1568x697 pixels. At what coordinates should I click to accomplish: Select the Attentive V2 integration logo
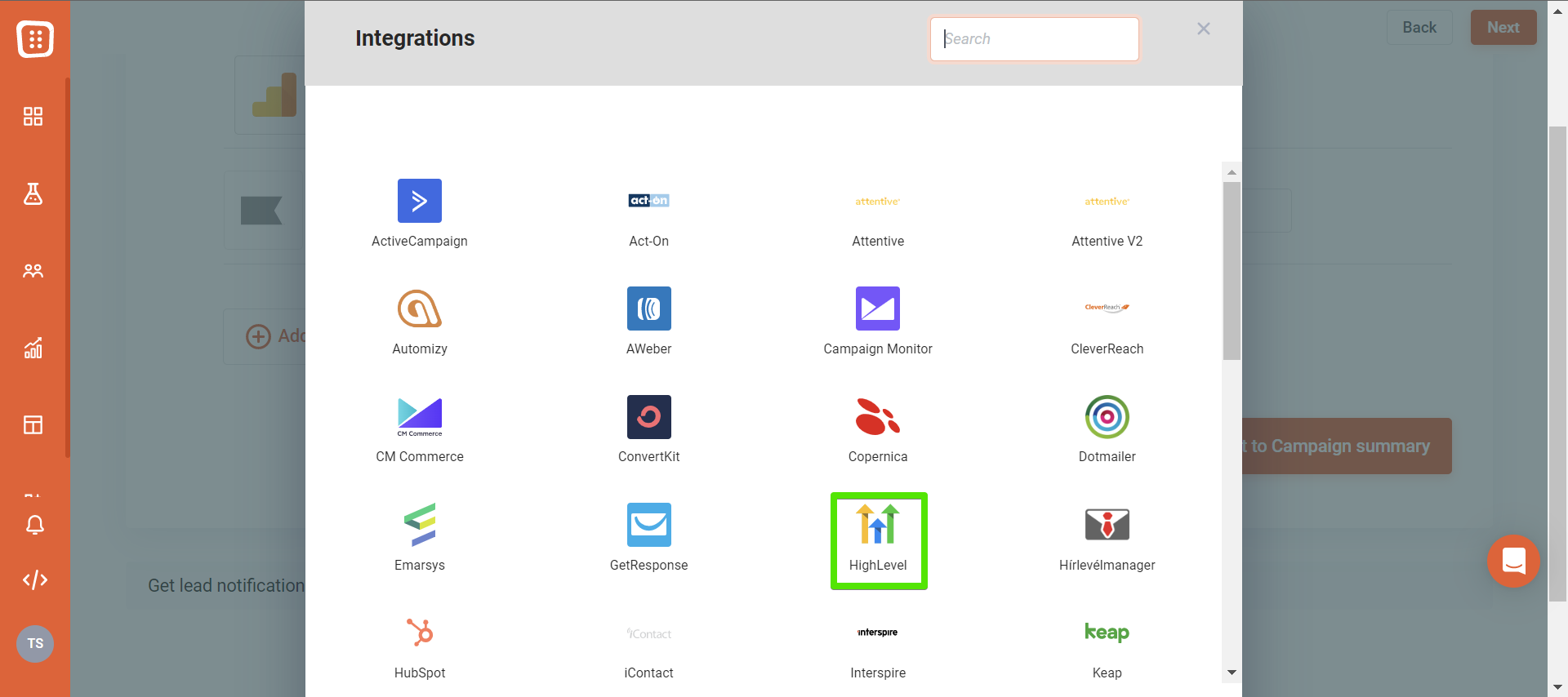[x=1107, y=201]
